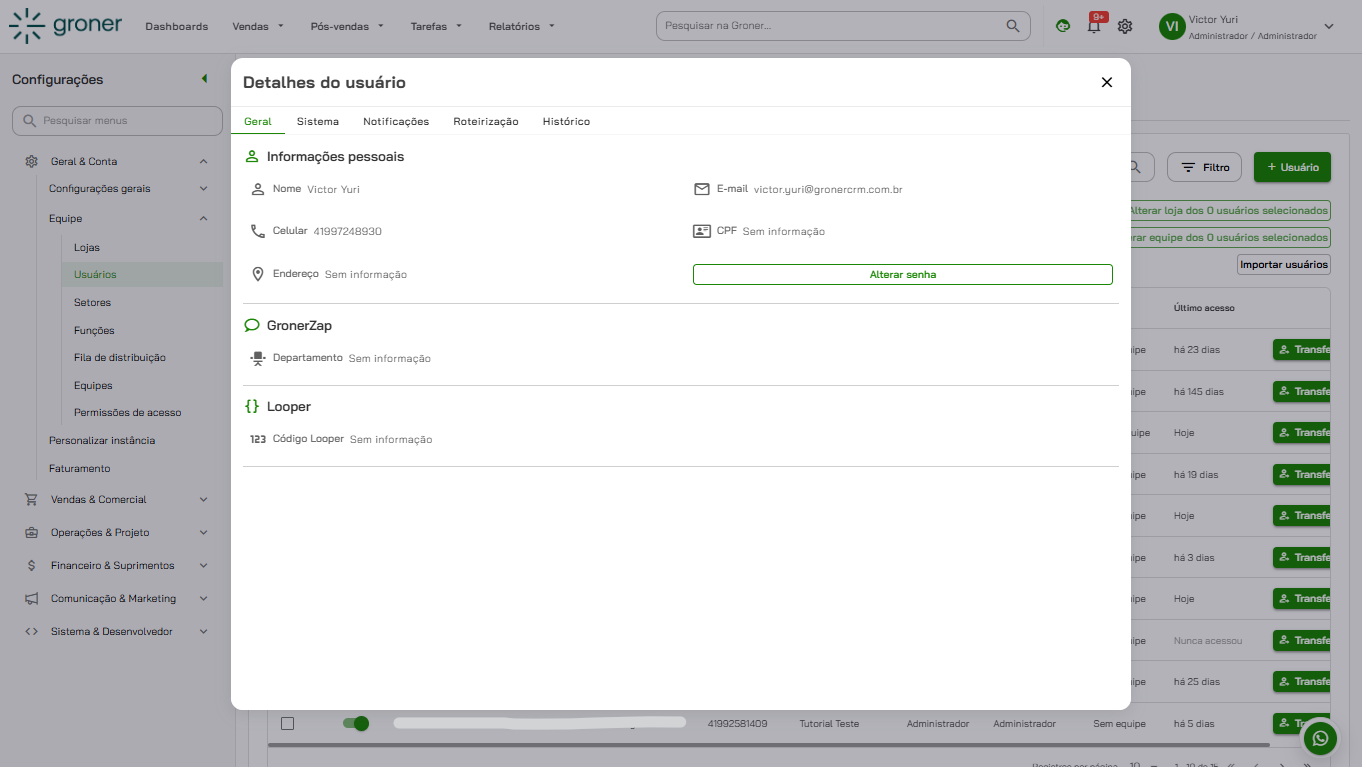Click the Último acesso column header

click(x=1204, y=308)
